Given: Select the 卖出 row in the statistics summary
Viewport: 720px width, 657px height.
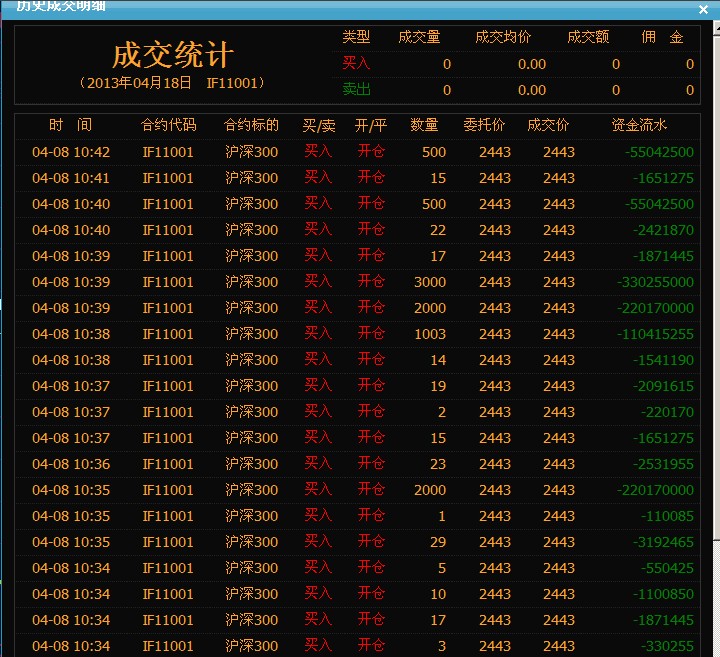Looking at the screenshot, I should (356, 90).
